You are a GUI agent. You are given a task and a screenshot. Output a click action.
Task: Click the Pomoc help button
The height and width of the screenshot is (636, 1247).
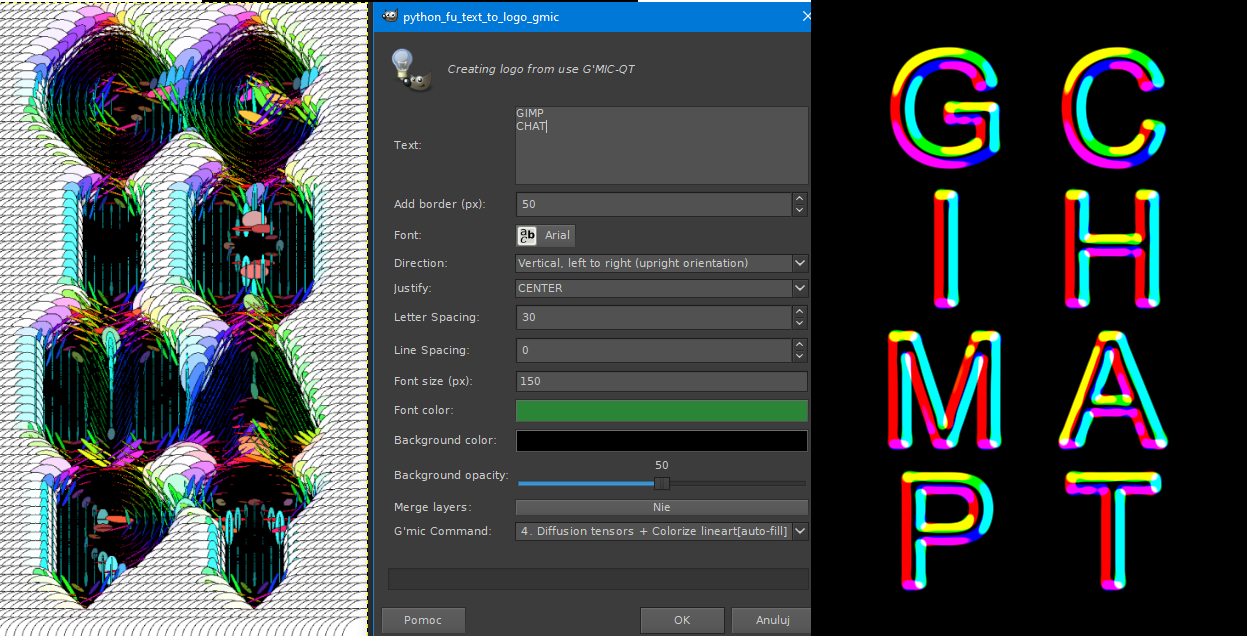point(423,620)
